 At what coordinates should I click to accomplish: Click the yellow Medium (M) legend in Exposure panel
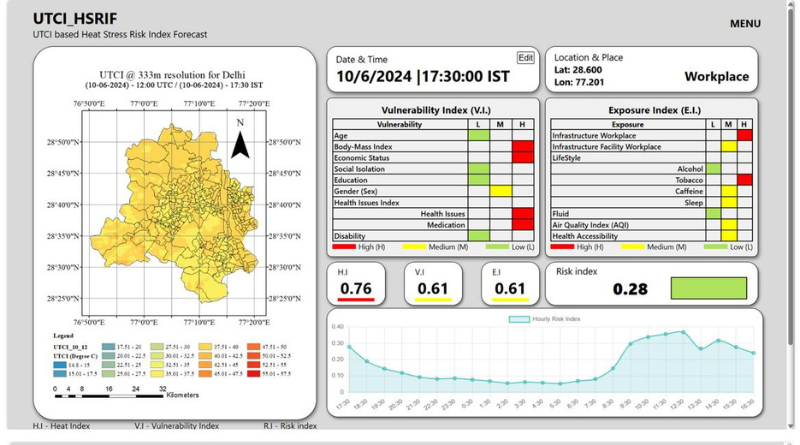[654, 247]
